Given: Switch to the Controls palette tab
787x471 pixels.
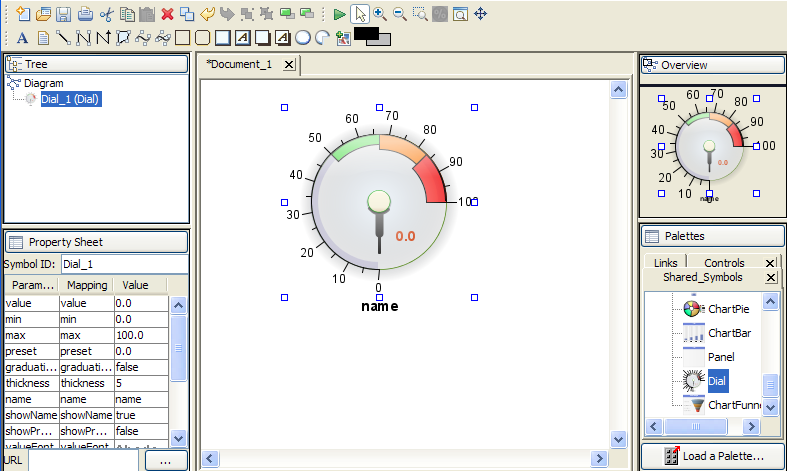Looking at the screenshot, I should [724, 263].
